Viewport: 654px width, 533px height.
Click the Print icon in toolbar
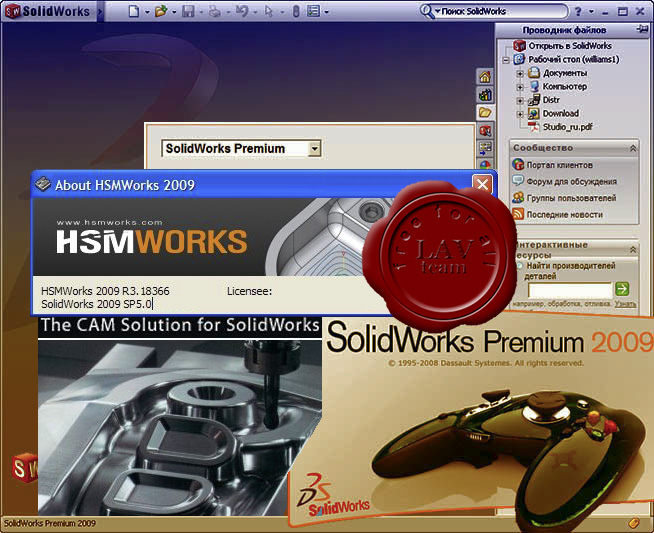[x=215, y=11]
